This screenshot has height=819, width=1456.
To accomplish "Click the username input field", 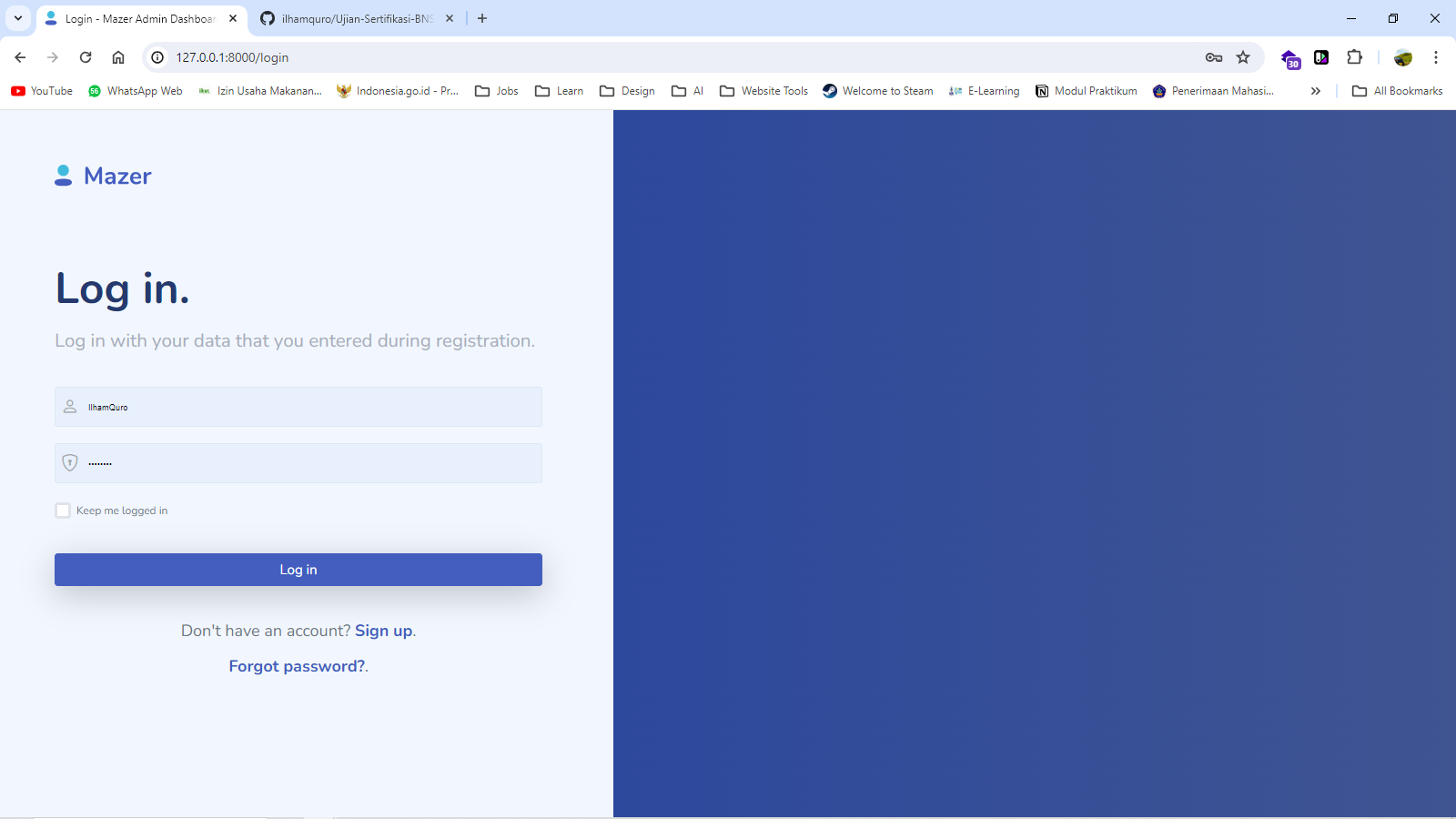I will [309, 407].
